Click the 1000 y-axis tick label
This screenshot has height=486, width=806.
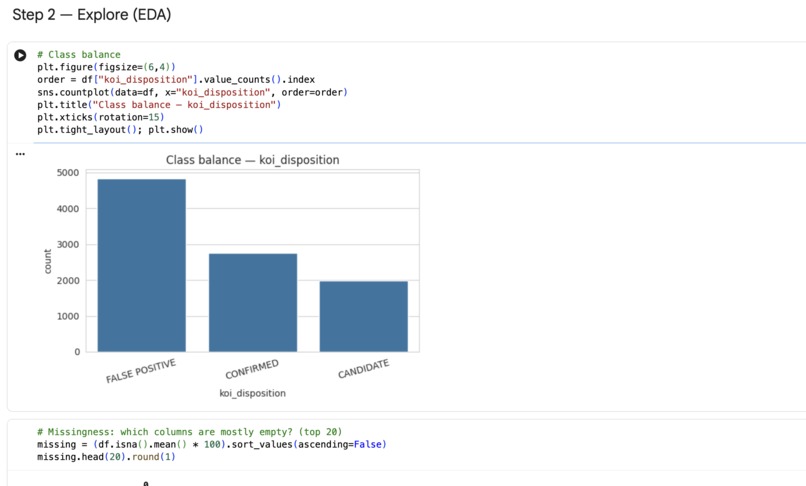tap(68, 316)
